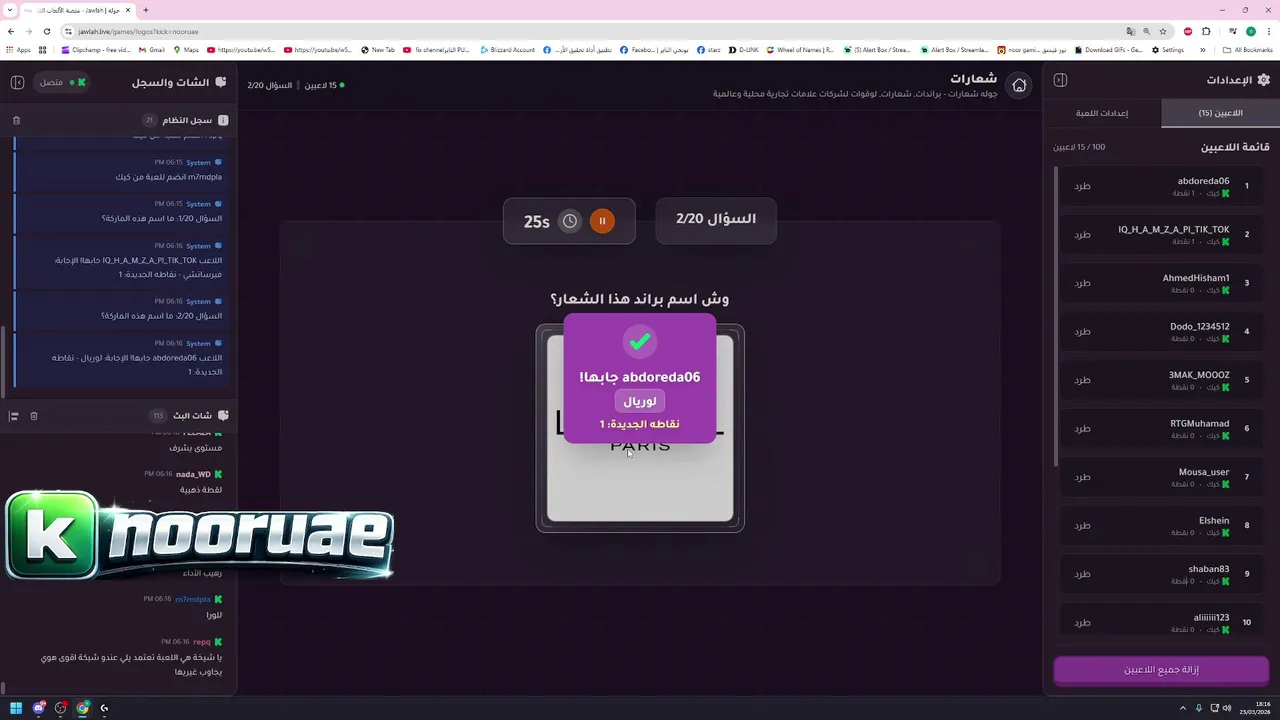
Task: Open the Gmail bookmark
Action: [x=152, y=50]
